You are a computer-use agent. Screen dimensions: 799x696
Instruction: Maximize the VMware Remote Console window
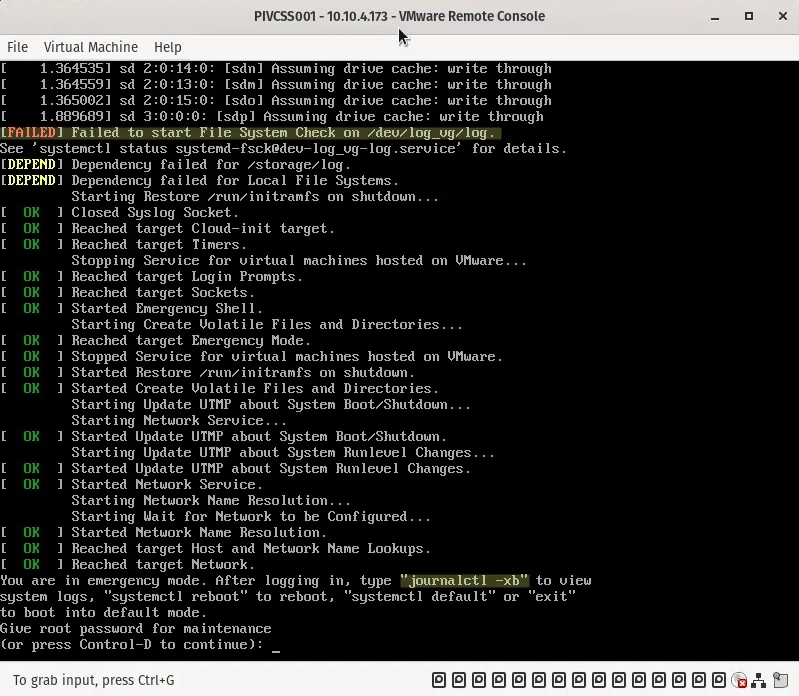[x=749, y=16]
